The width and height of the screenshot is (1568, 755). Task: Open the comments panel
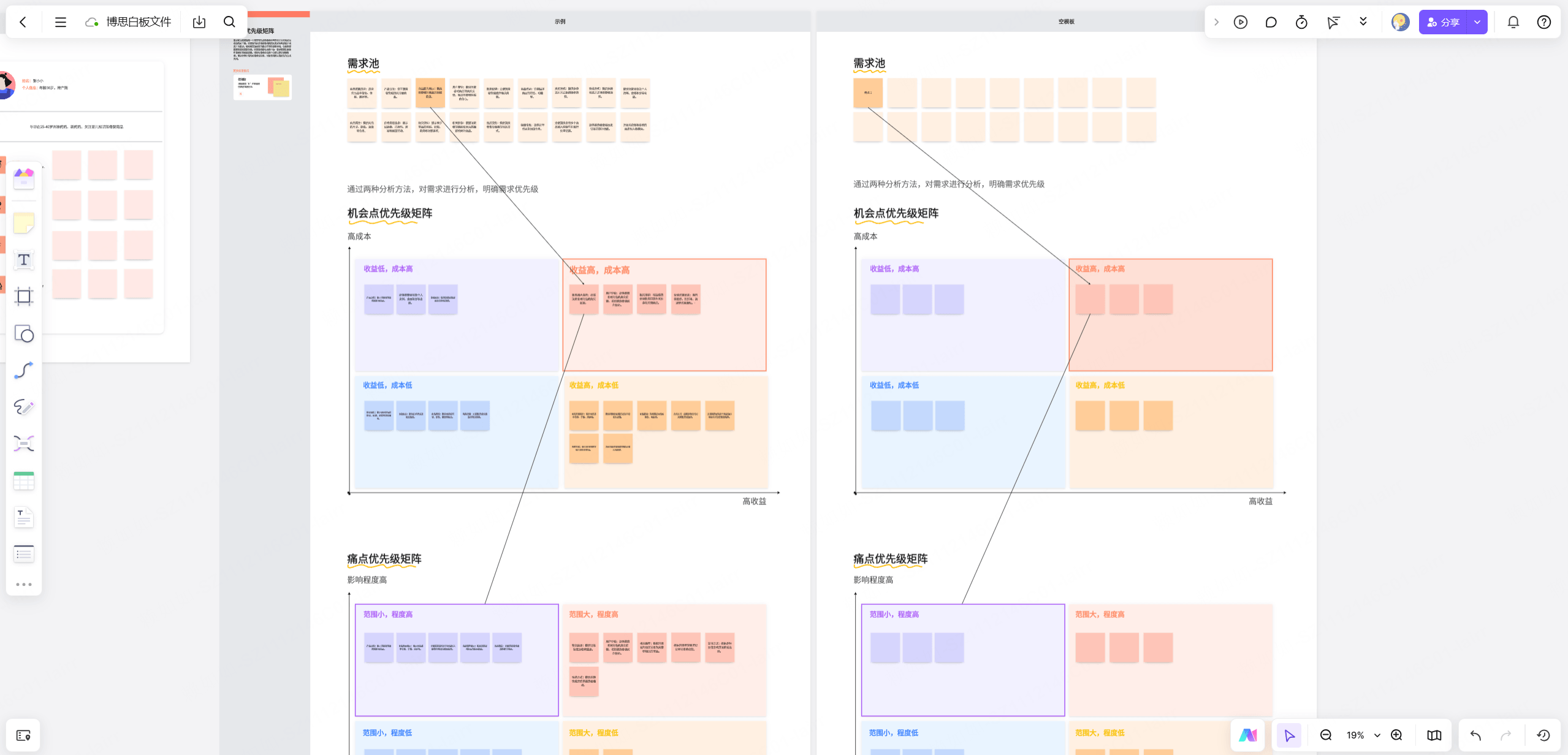pyautogui.click(x=1271, y=22)
